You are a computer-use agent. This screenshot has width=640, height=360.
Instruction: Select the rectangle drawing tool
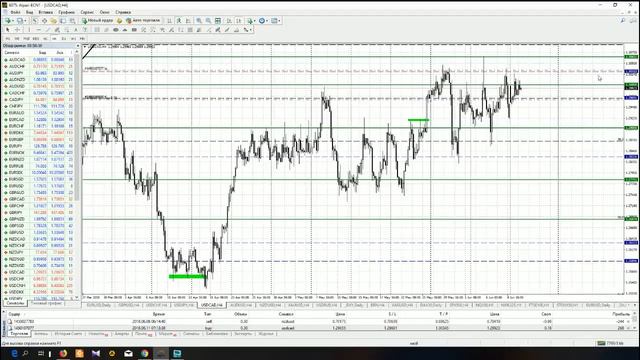tap(134, 30)
